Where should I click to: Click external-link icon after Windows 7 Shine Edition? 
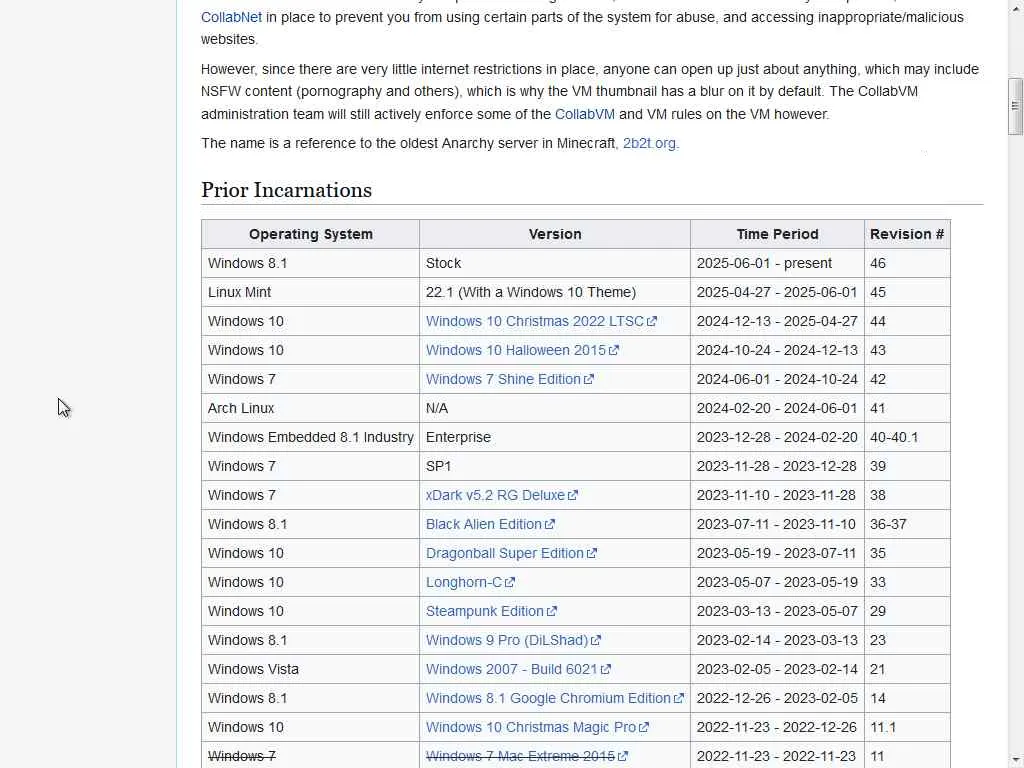(x=589, y=379)
